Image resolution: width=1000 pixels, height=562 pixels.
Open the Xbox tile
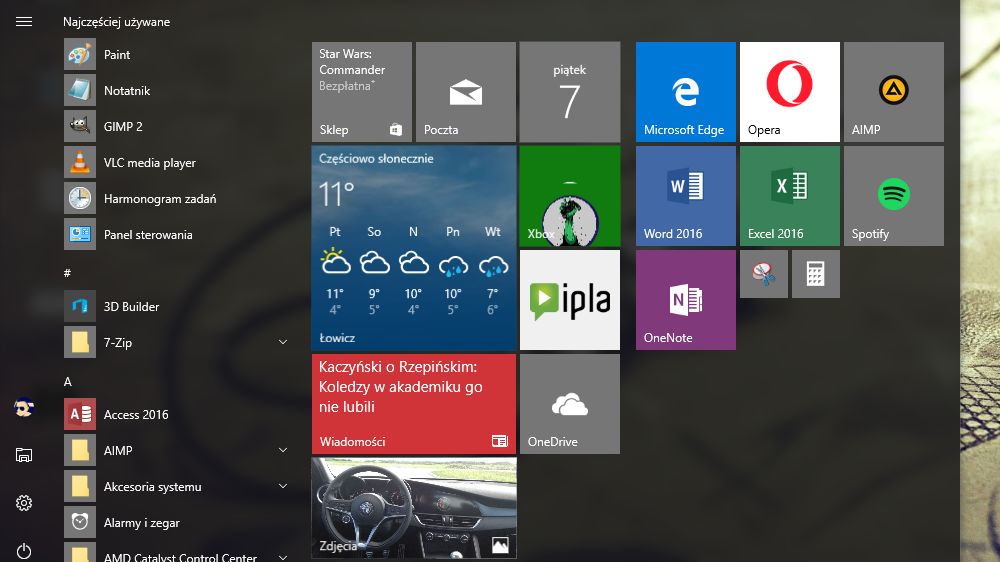(570, 196)
